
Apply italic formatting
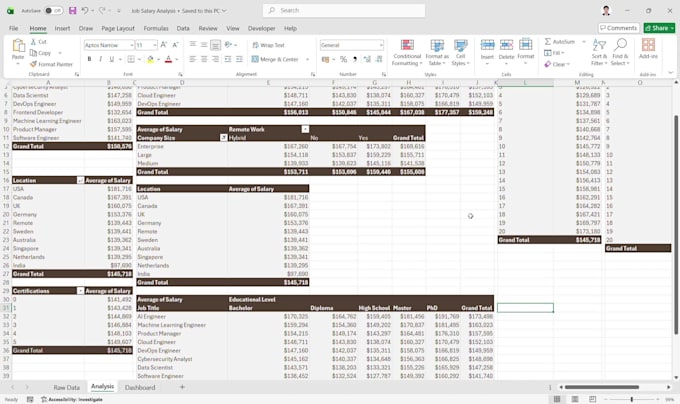click(100, 59)
